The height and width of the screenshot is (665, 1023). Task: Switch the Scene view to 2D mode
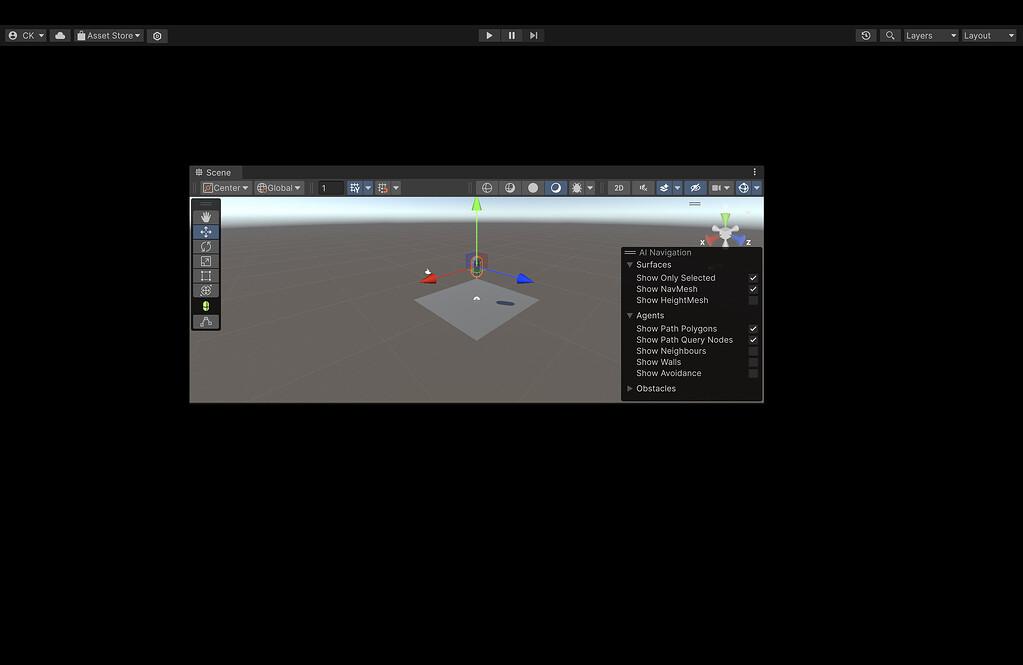pyautogui.click(x=618, y=187)
